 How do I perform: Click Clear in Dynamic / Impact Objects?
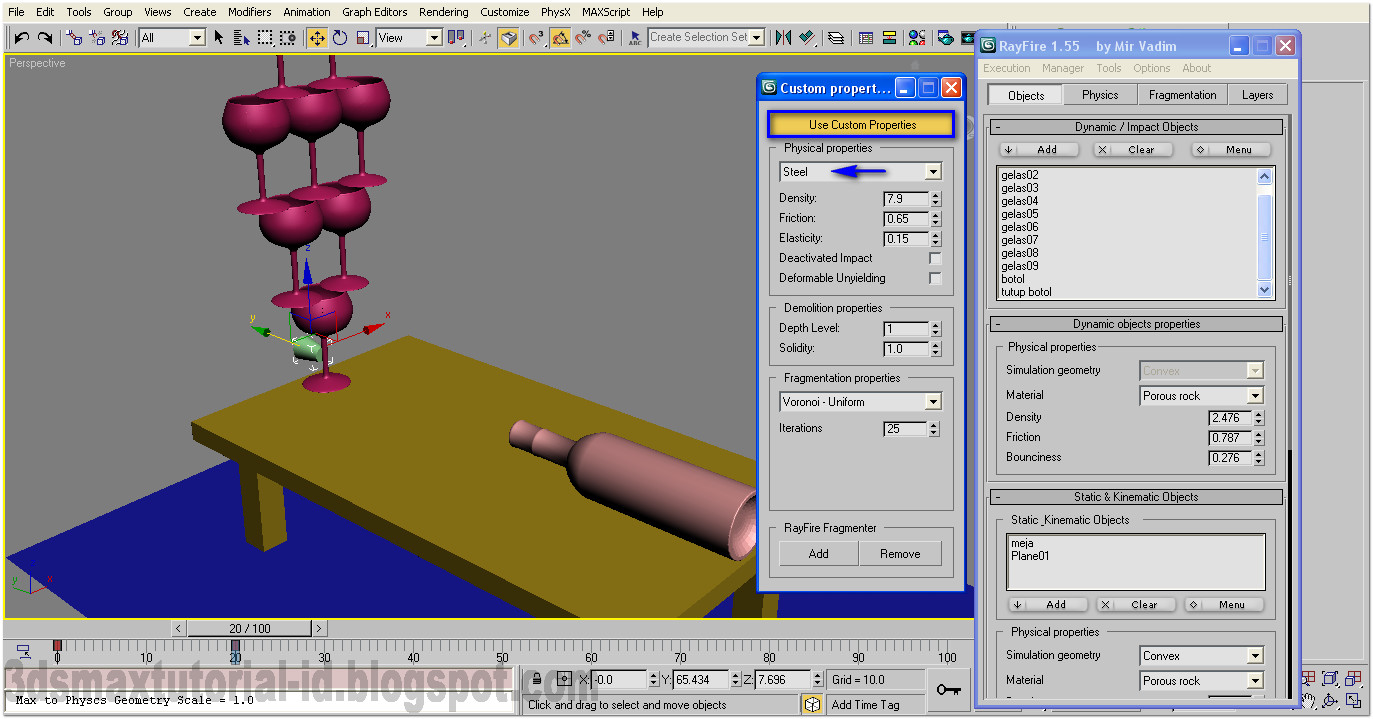[1133, 149]
